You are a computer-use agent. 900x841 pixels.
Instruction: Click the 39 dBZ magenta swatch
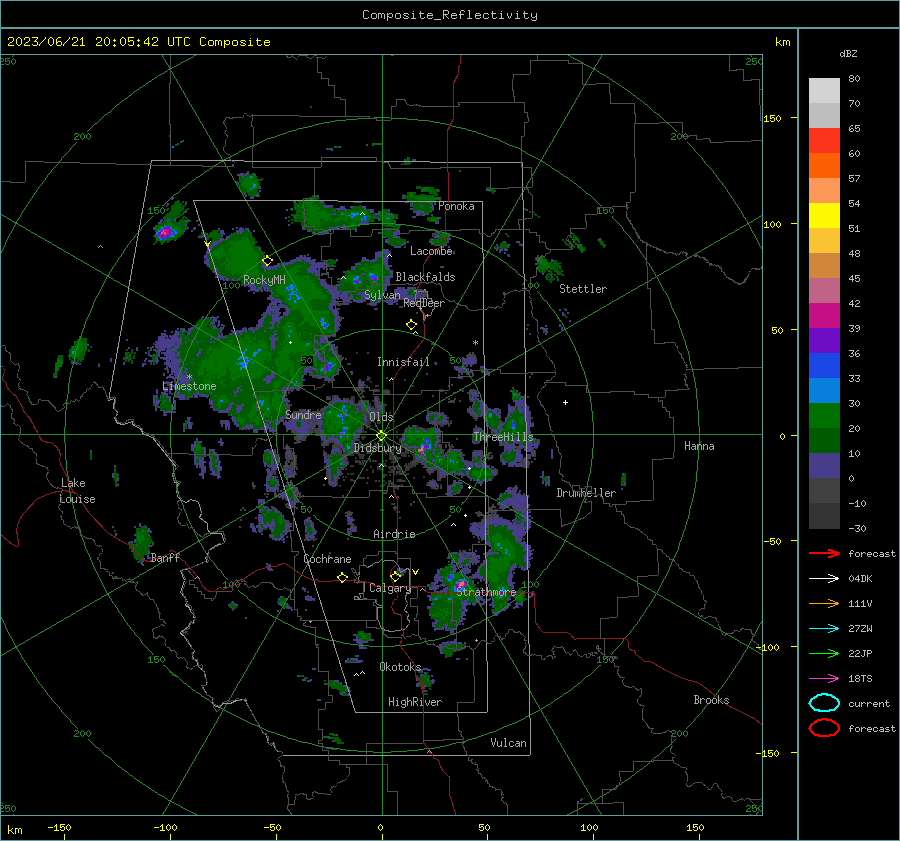click(824, 316)
